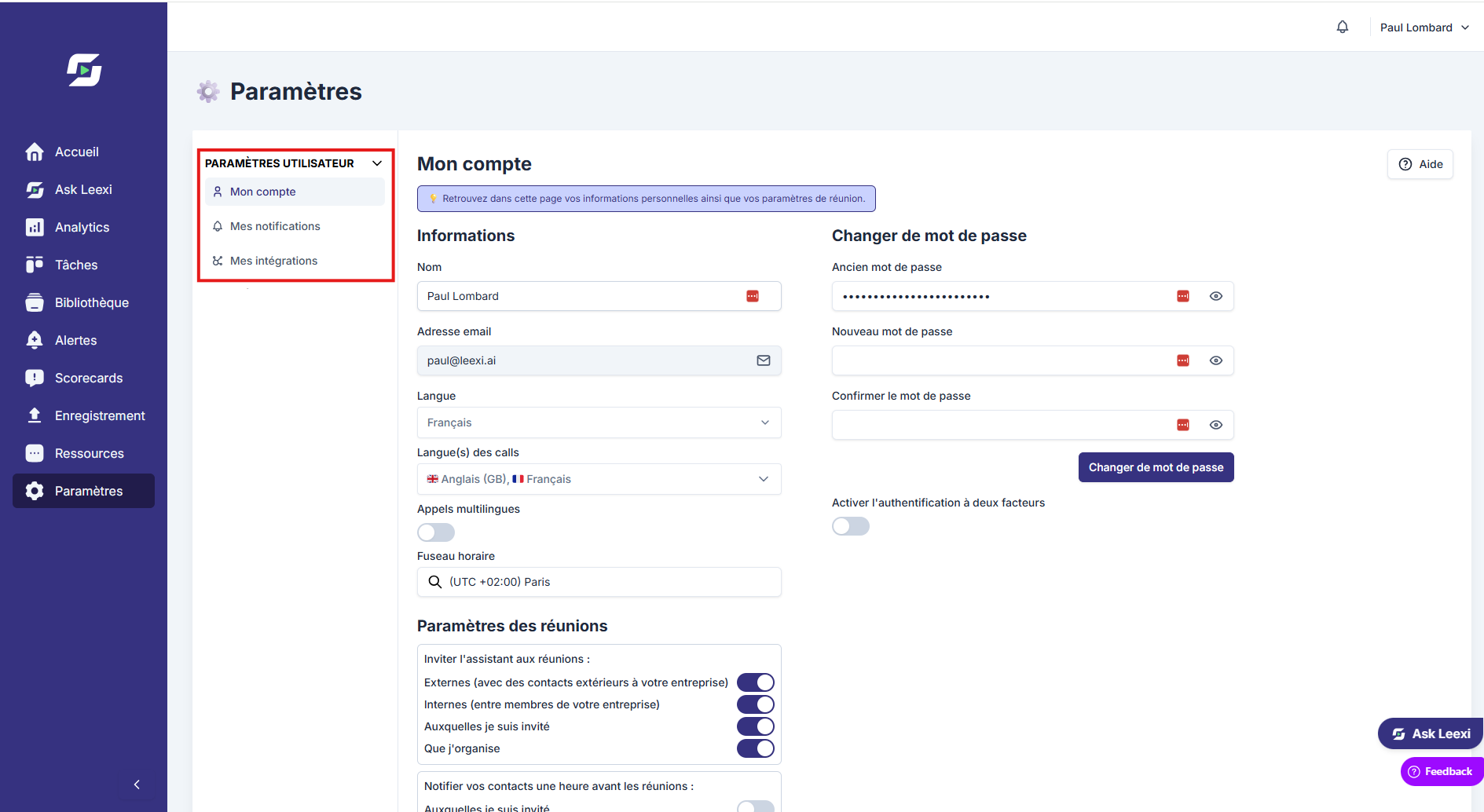
Task: Click red manager icon in Ancien mot de passe
Action: [1183, 296]
